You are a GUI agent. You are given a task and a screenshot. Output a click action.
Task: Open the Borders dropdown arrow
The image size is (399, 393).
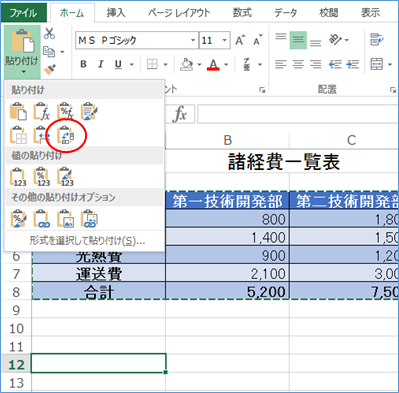click(166, 64)
